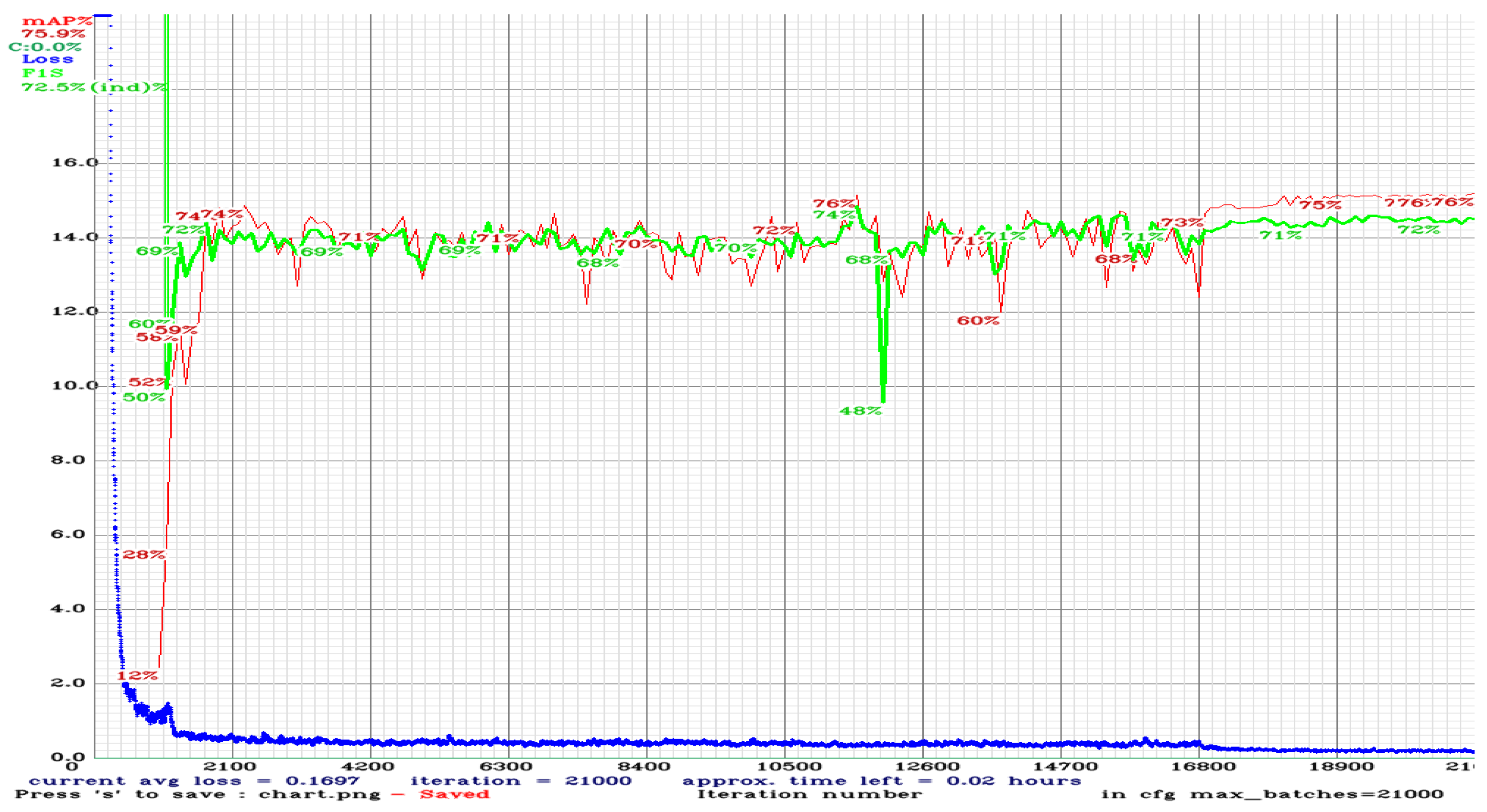The height and width of the screenshot is (812, 1487).
Task: Click the green 50% F1 label
Action: [144, 397]
